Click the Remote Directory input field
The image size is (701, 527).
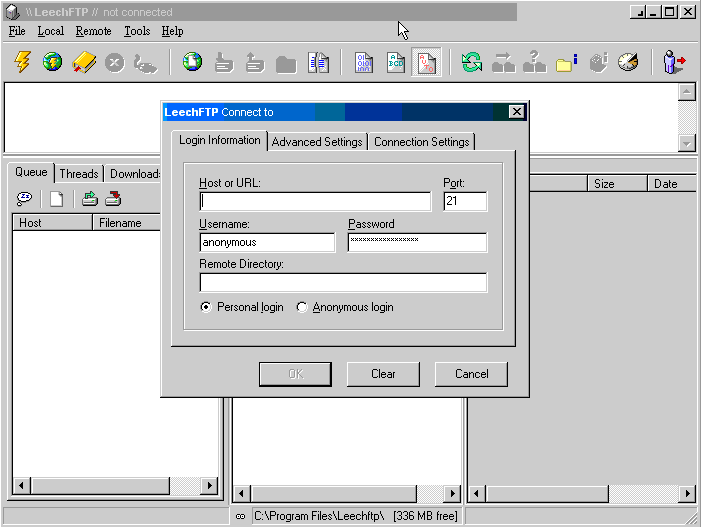(343, 282)
